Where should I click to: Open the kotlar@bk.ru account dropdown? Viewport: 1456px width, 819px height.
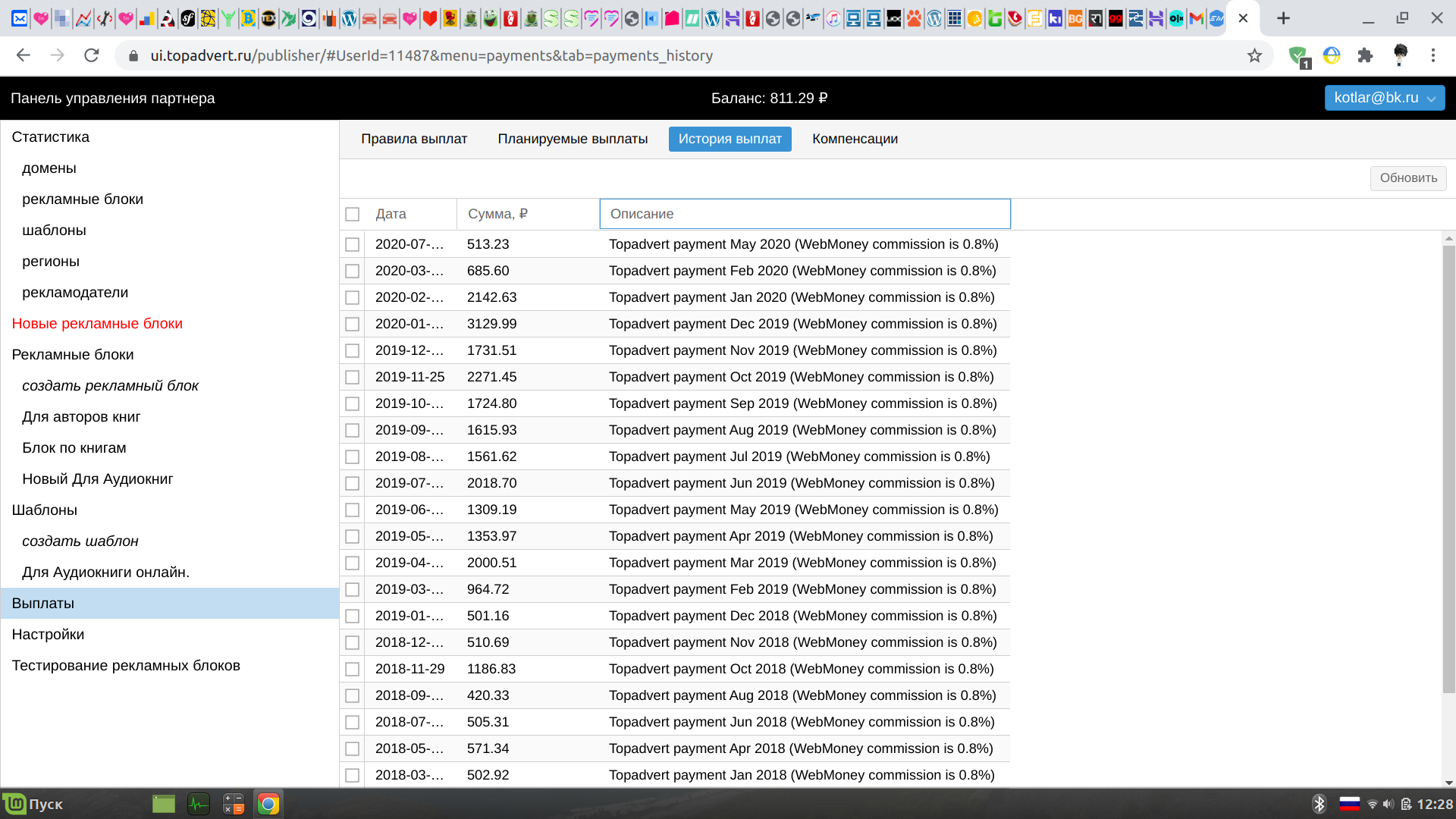pos(1384,98)
